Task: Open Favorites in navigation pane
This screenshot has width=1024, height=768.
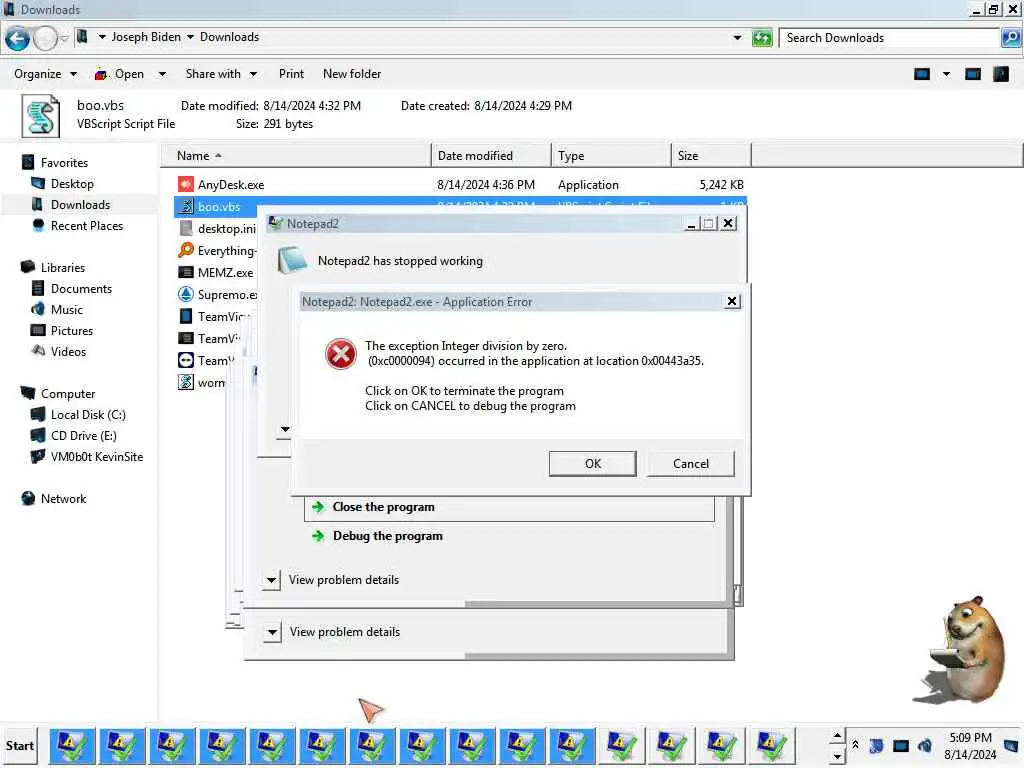Action: point(63,163)
